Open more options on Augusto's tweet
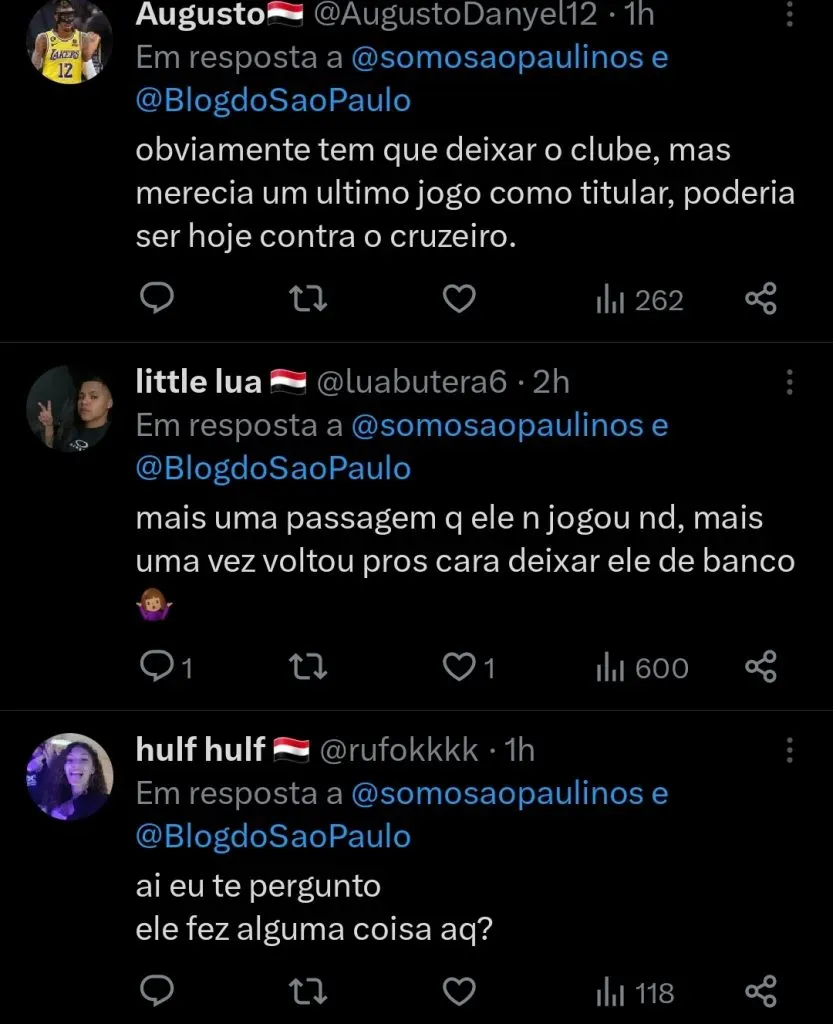The height and width of the screenshot is (1024, 833). (x=789, y=15)
